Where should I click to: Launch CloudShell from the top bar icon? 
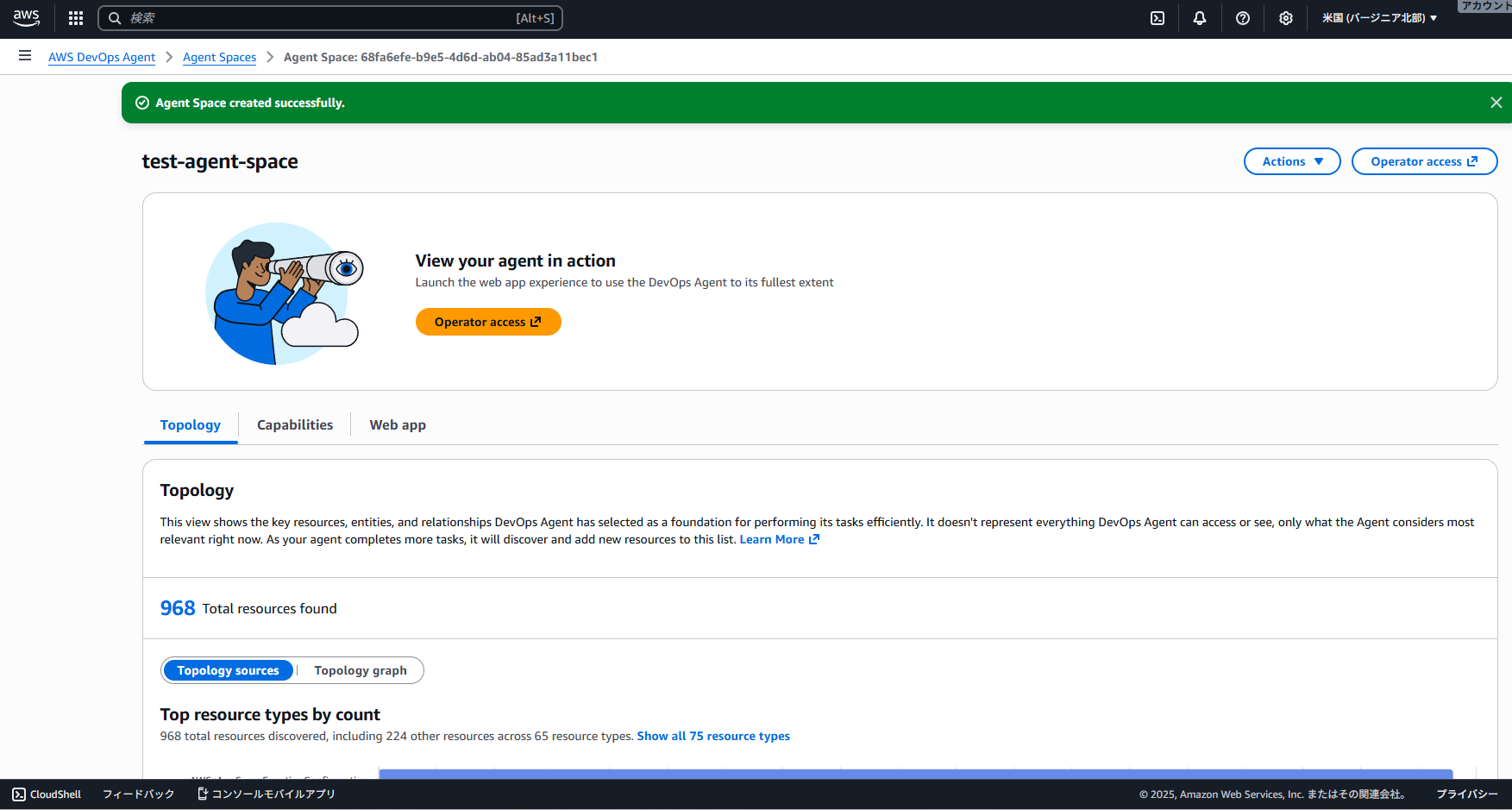[1158, 18]
